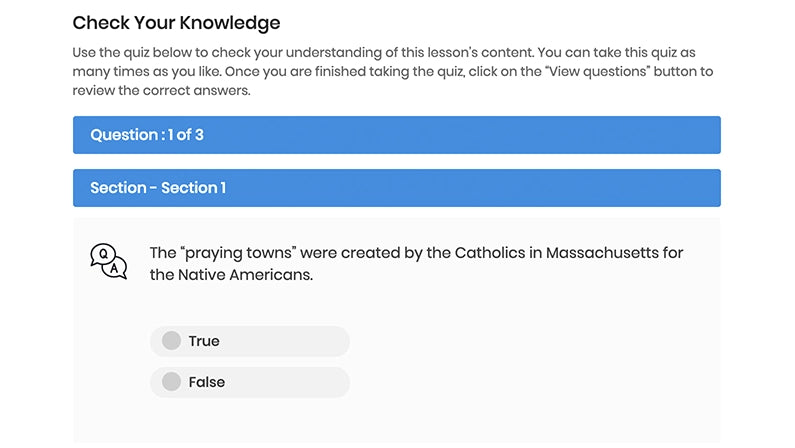The image size is (795, 448).
Task: Click the "False" answer label text
Action: 207,382
